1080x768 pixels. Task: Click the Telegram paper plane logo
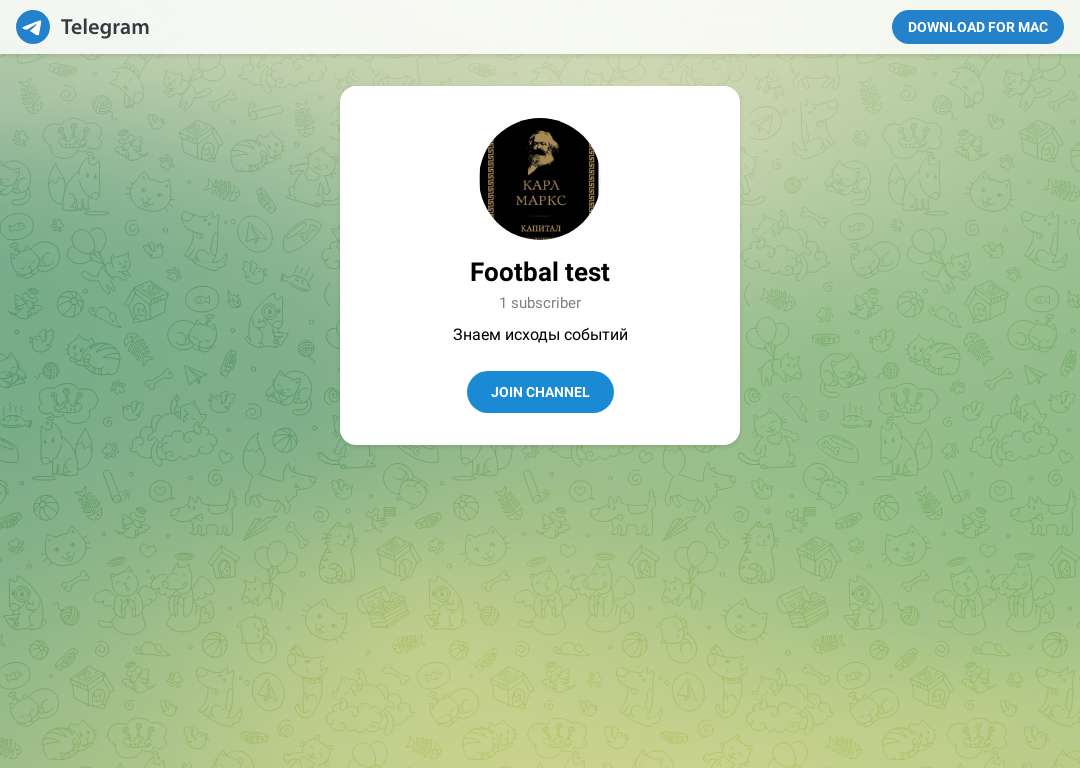[33, 27]
